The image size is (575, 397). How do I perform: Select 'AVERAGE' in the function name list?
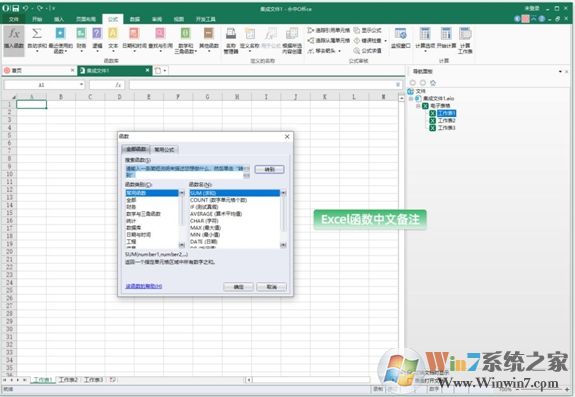216,214
